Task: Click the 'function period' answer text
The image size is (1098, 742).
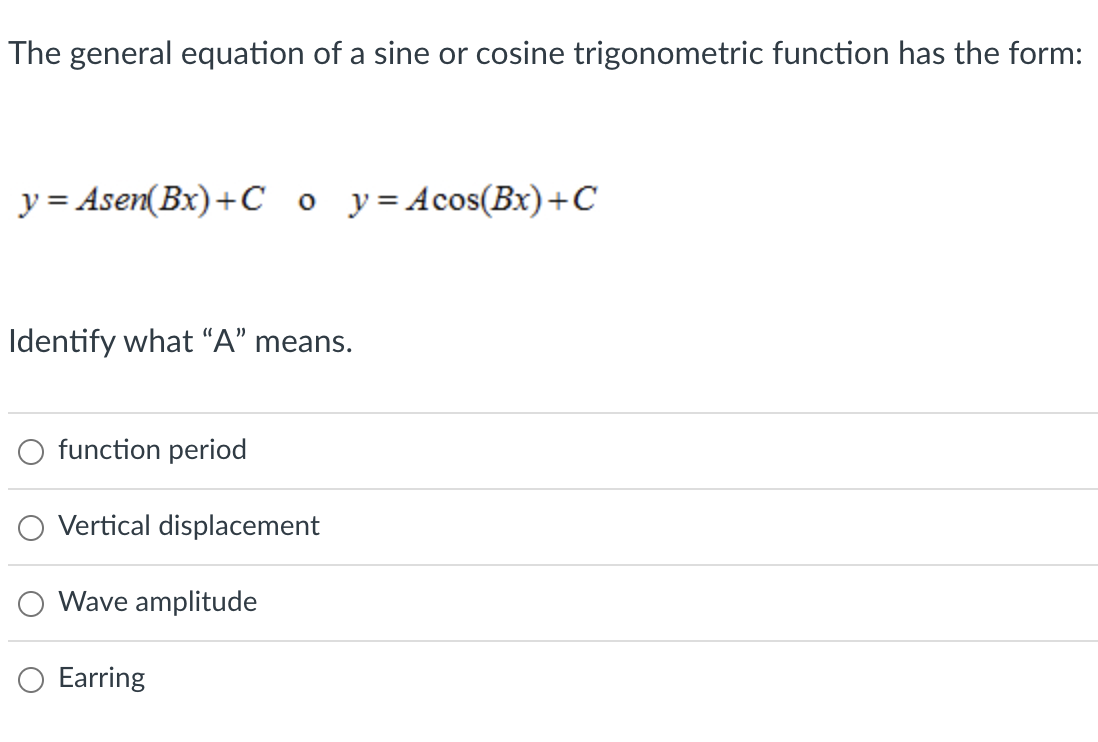Action: tap(152, 450)
